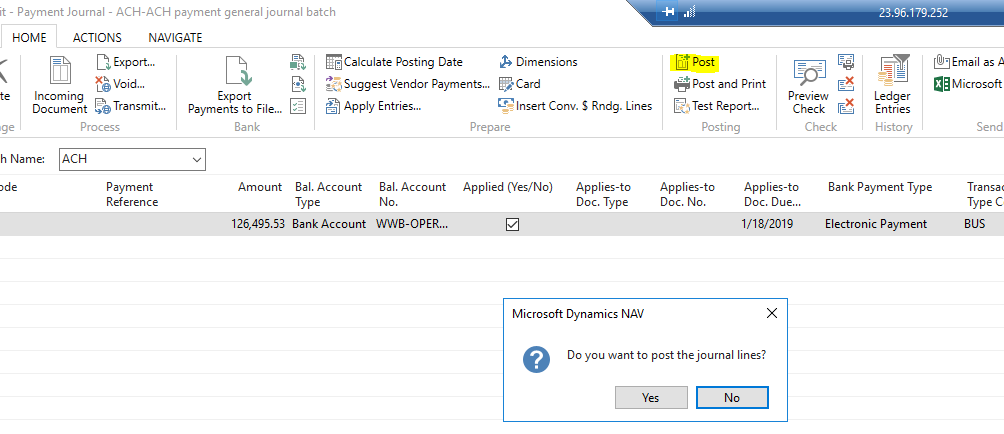
Task: Click the IP address 23.96.179.252 label
Action: 913,13
